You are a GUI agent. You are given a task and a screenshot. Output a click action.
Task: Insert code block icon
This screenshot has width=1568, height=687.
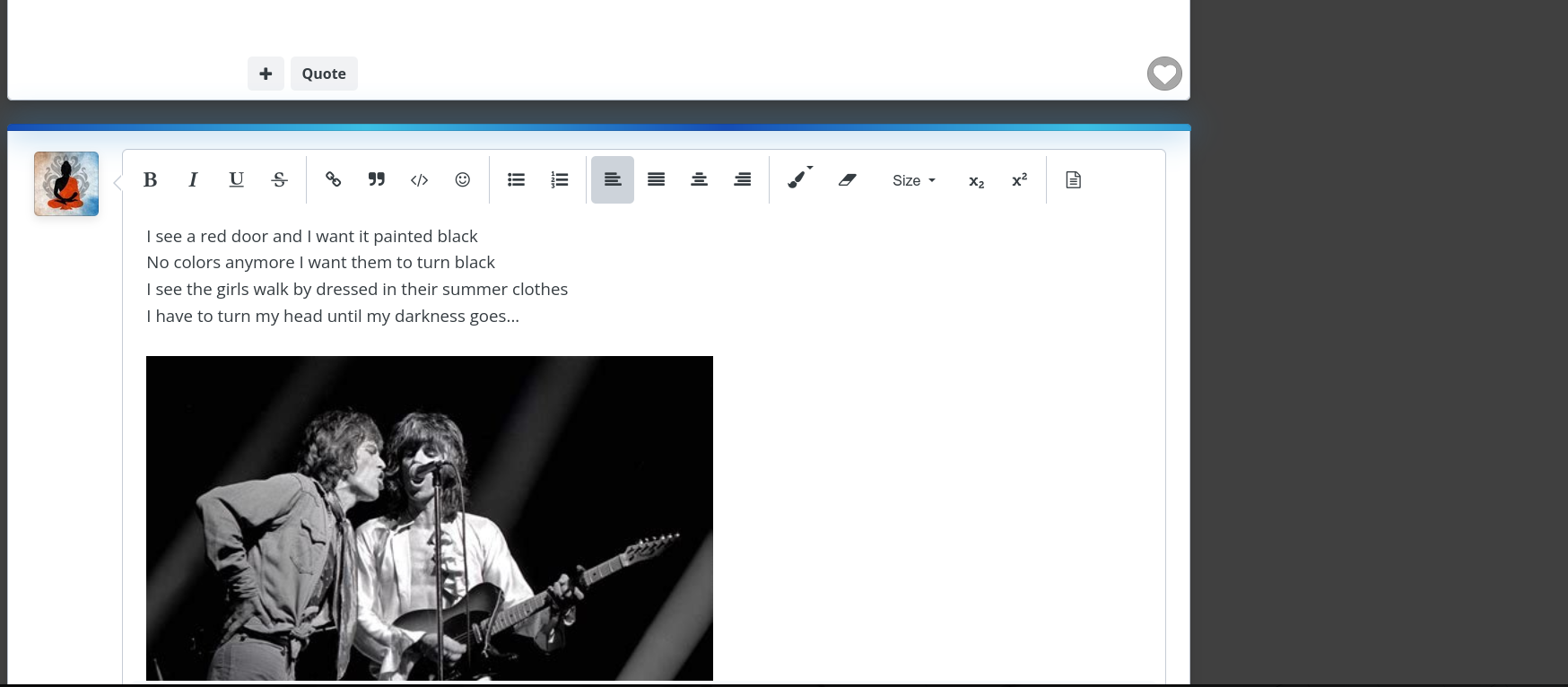coord(420,180)
